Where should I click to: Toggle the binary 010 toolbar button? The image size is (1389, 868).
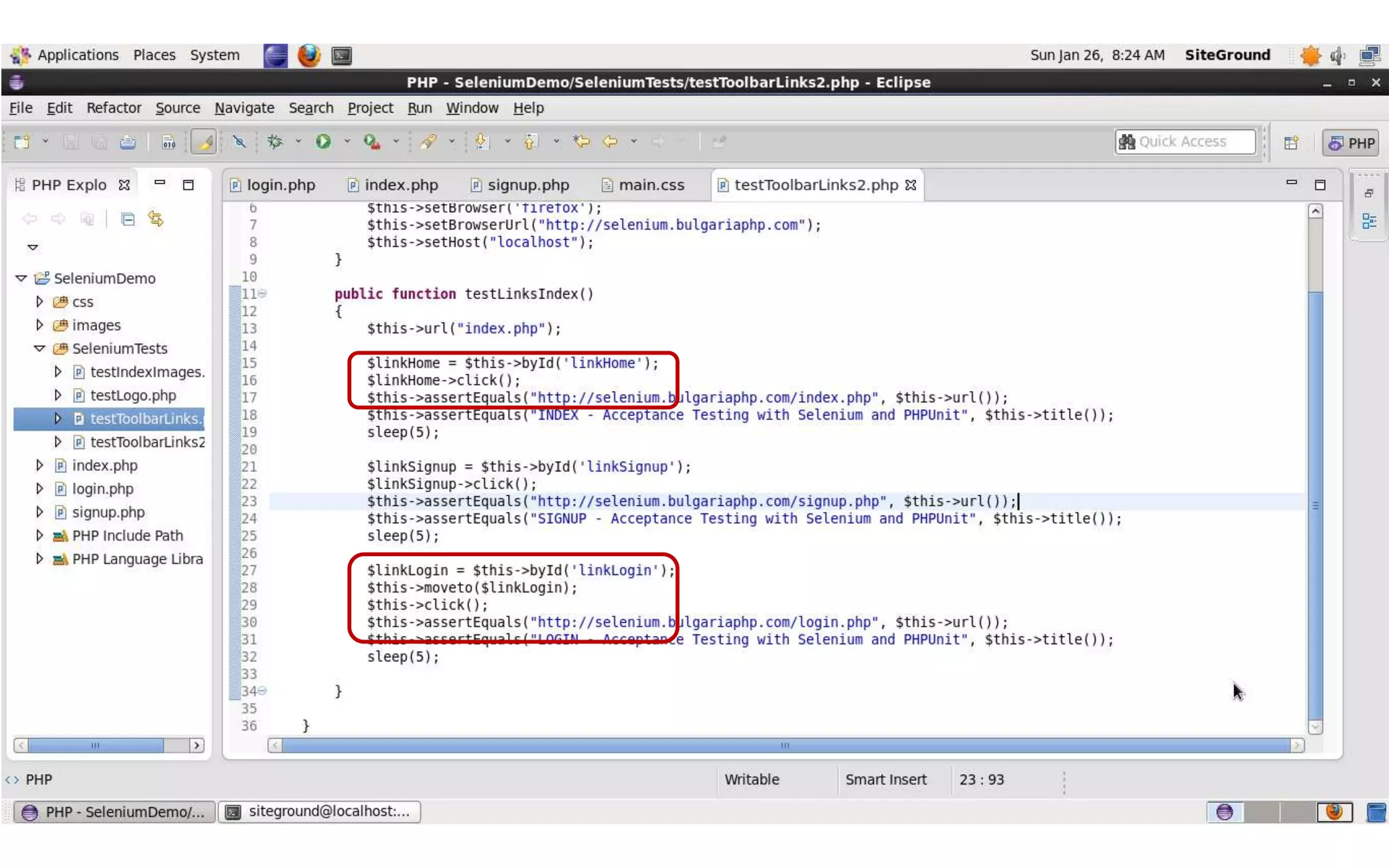[x=168, y=142]
